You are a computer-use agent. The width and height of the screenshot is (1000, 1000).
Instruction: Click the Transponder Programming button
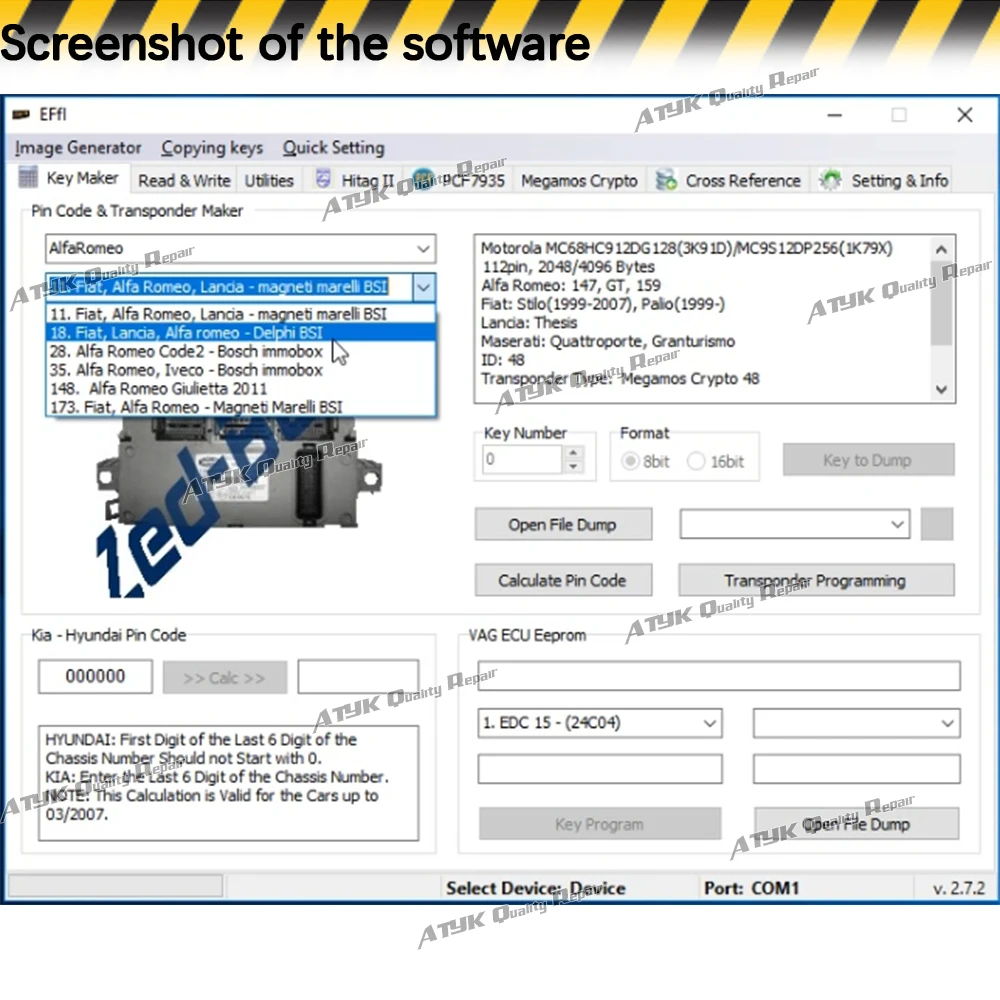pyautogui.click(x=816, y=580)
